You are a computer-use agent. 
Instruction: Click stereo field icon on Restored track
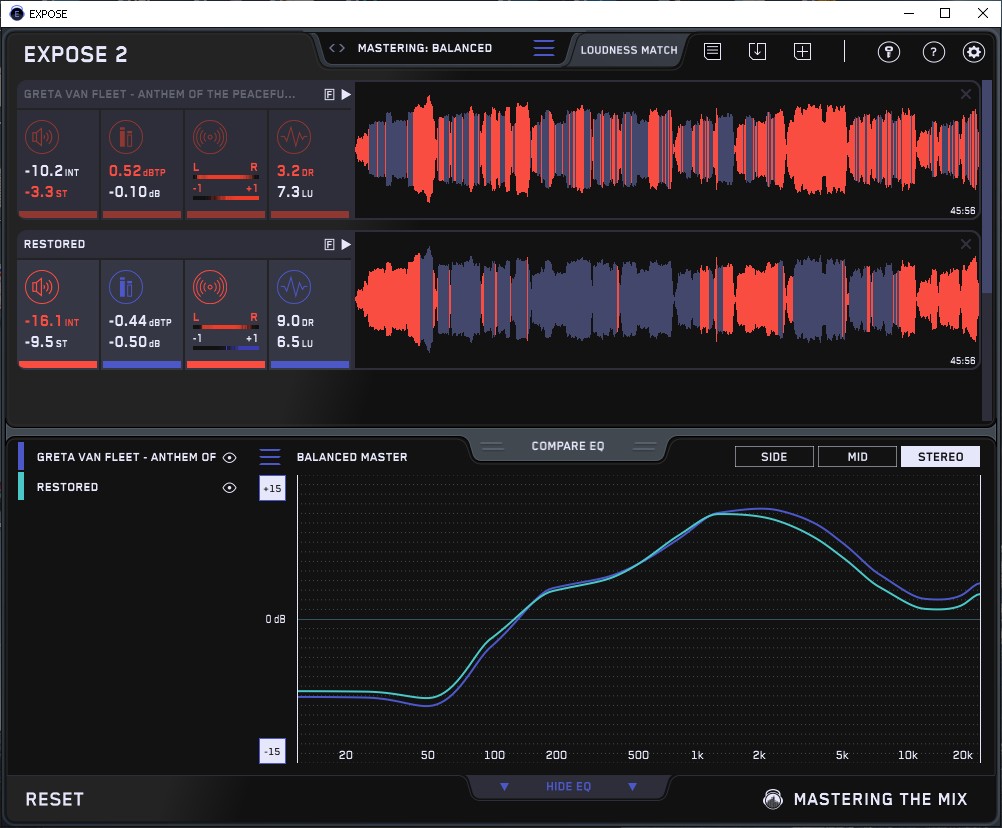click(210, 287)
